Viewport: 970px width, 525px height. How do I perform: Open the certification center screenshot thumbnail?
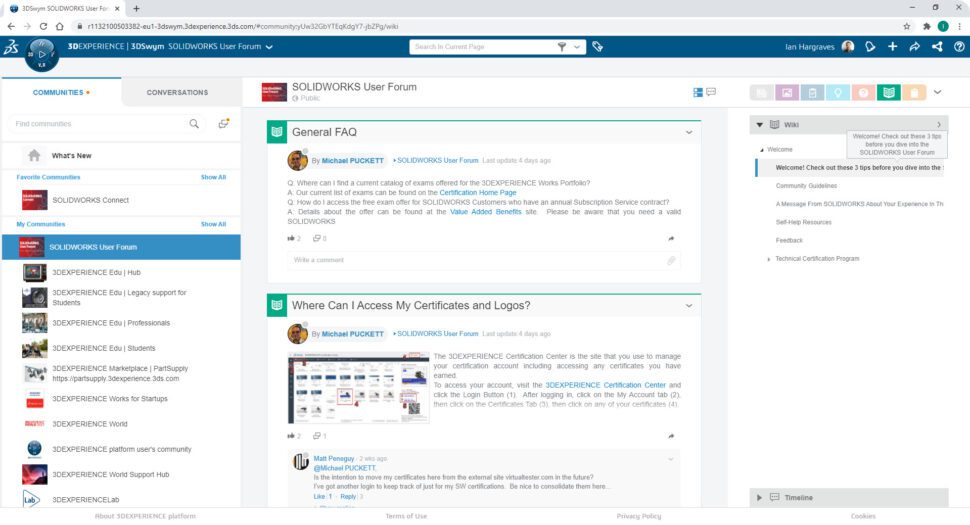(358, 388)
